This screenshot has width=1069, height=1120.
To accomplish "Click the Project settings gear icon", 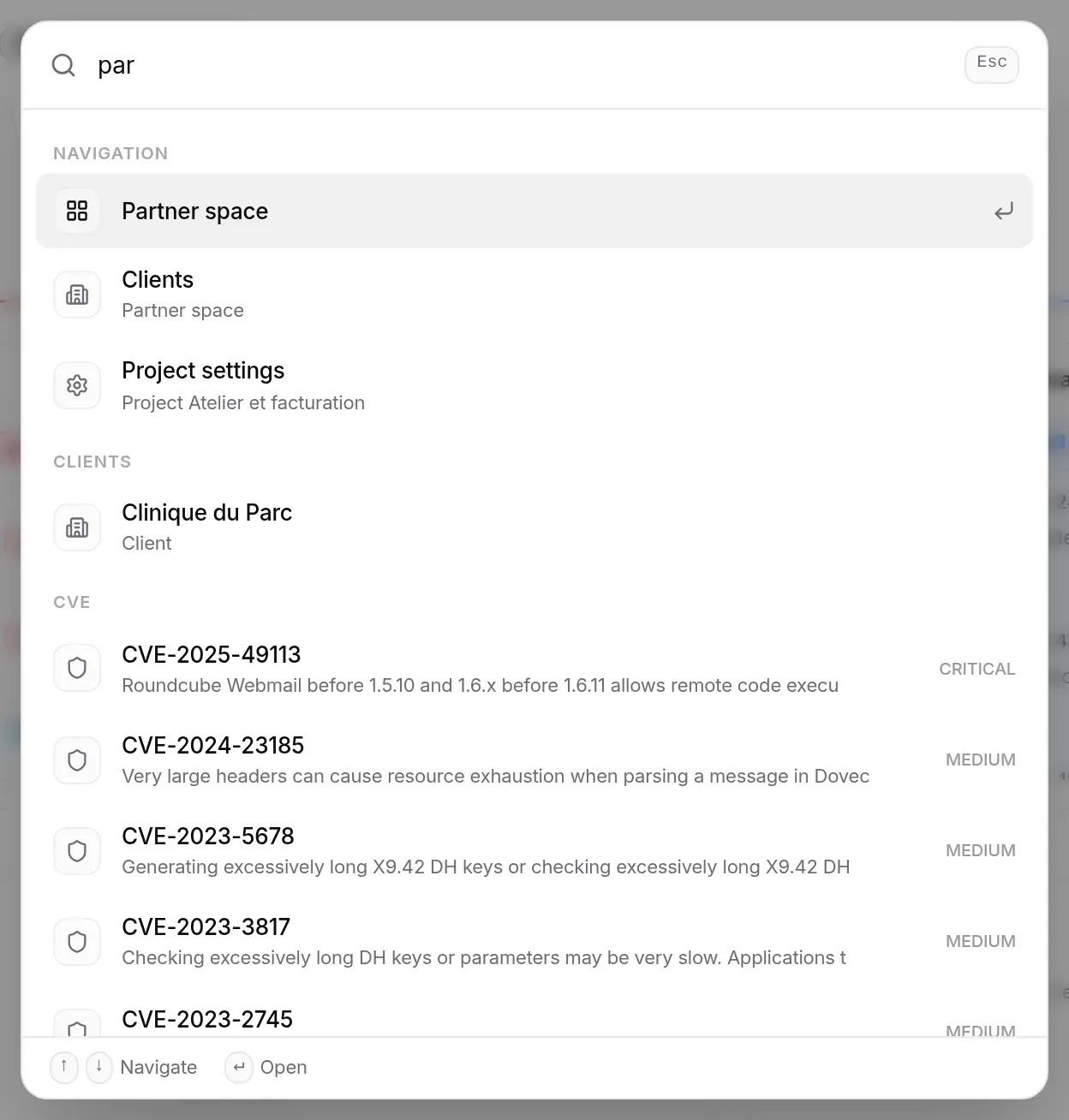I will tap(77, 385).
